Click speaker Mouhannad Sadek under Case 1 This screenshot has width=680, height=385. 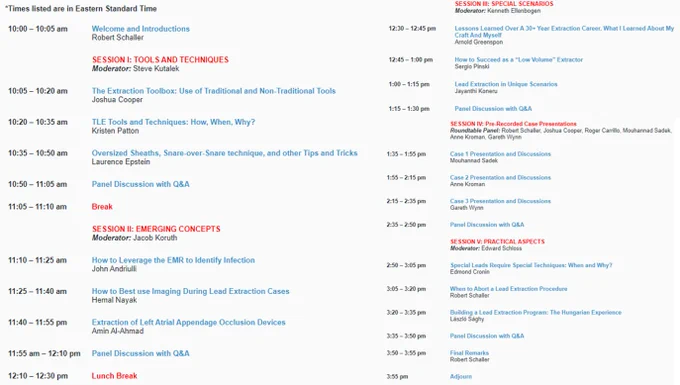point(474,160)
